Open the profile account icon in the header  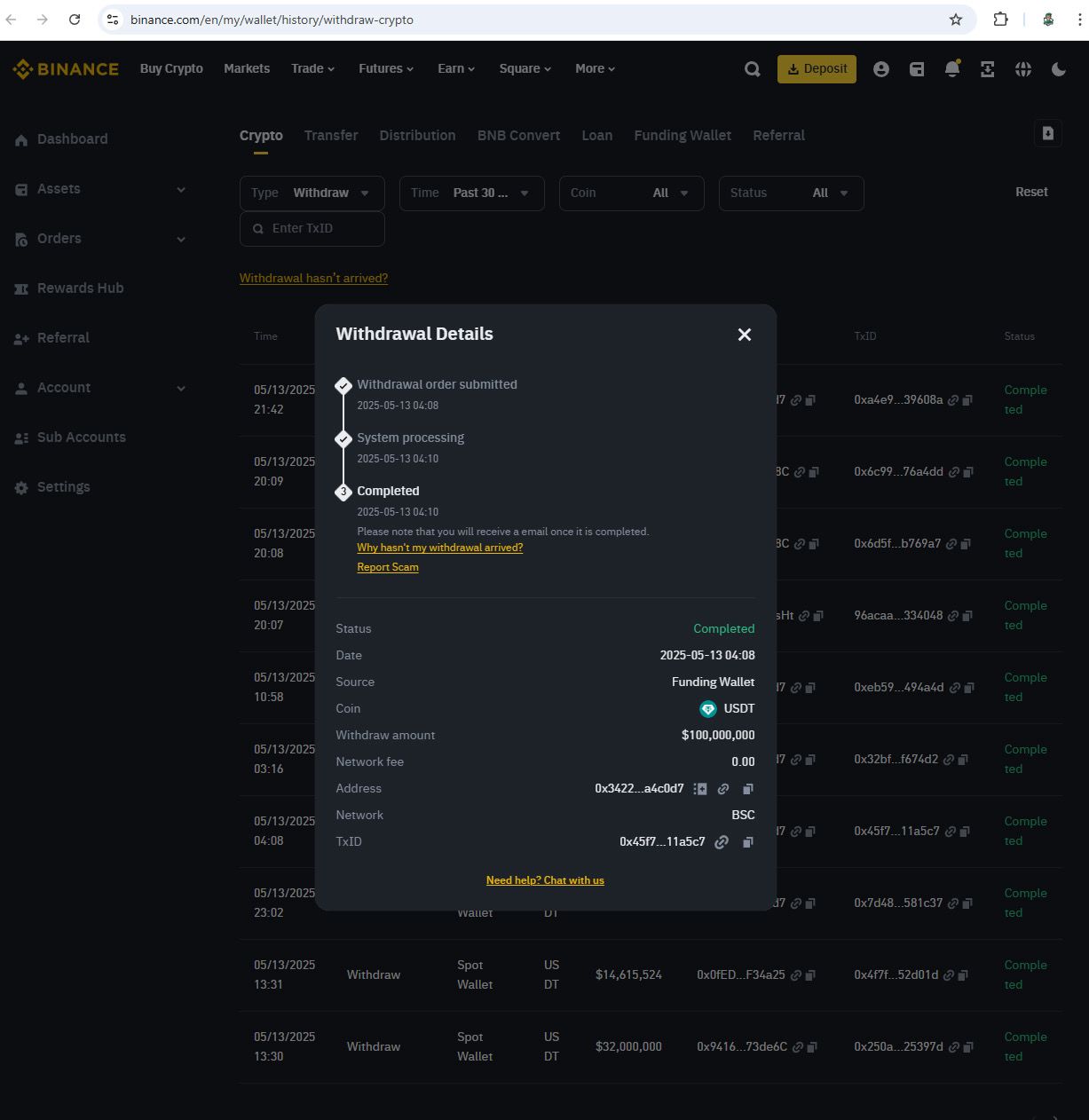tap(881, 69)
